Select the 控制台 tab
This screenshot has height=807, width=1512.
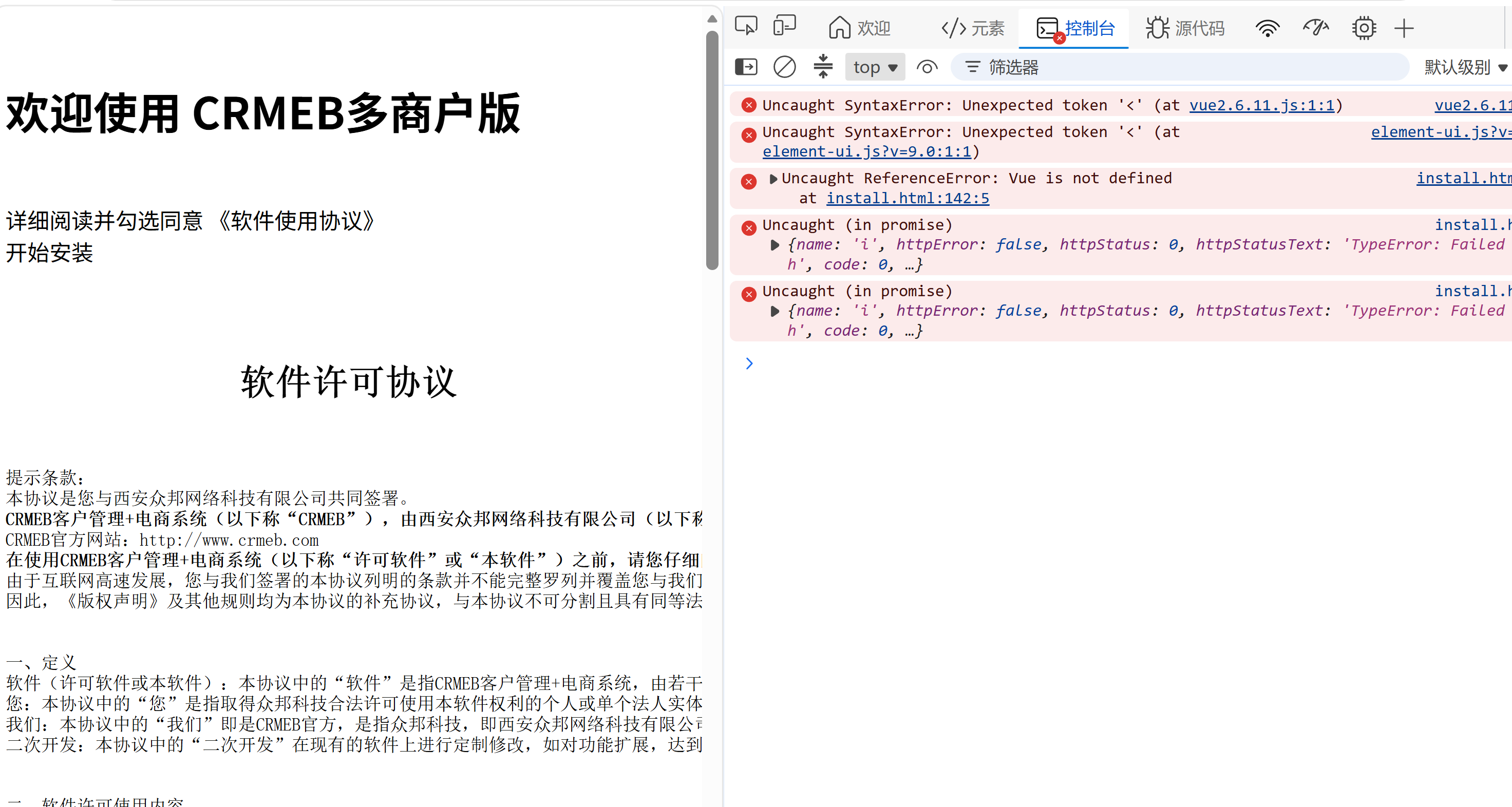point(1074,28)
